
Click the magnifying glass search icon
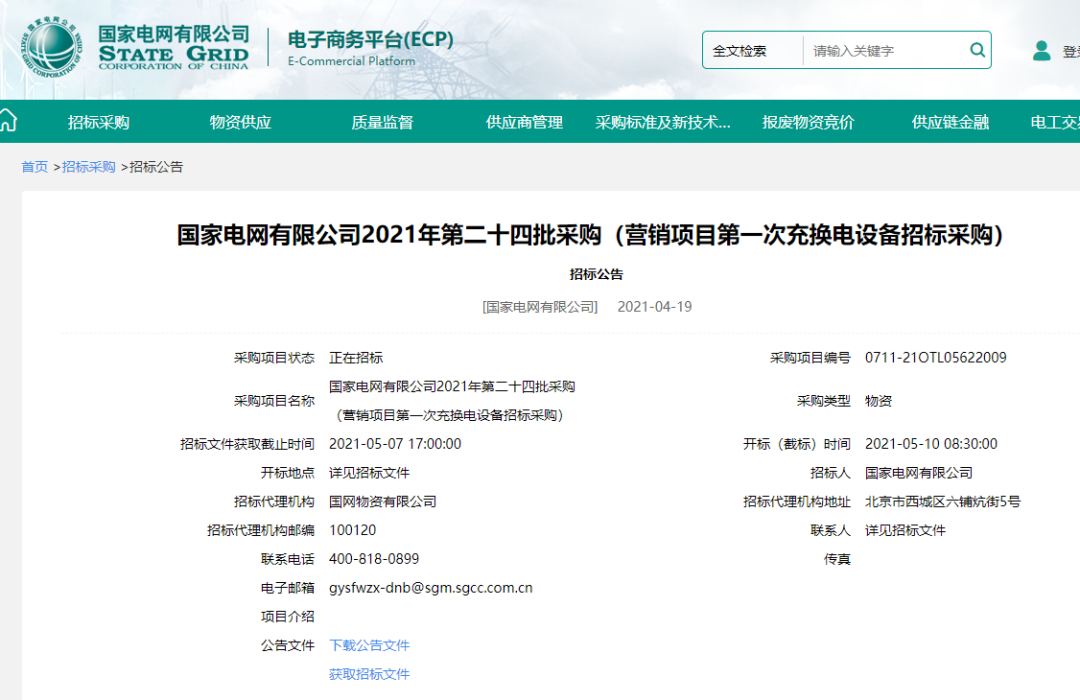point(977,50)
